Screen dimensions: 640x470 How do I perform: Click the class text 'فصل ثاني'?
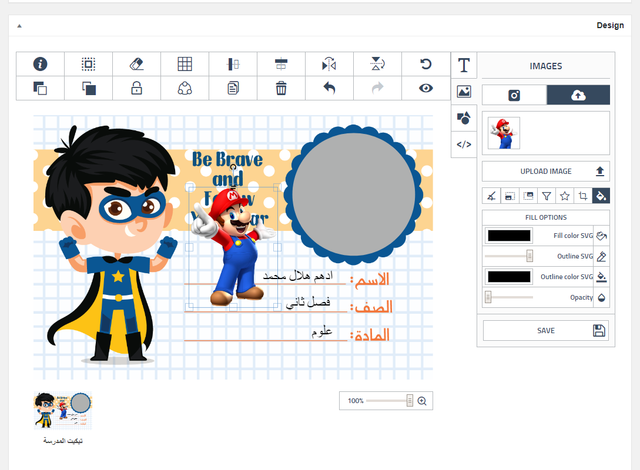[308, 302]
